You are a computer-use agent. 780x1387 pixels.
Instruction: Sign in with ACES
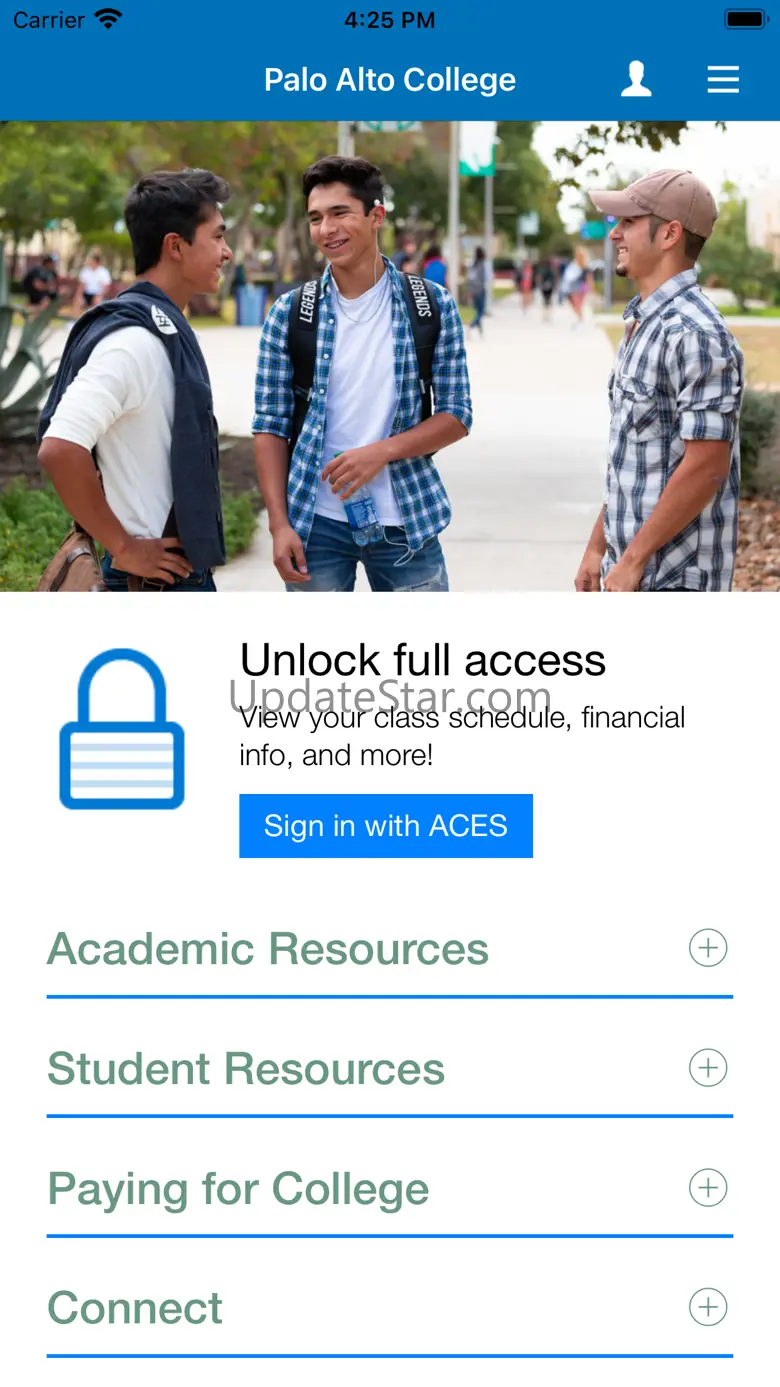click(386, 826)
